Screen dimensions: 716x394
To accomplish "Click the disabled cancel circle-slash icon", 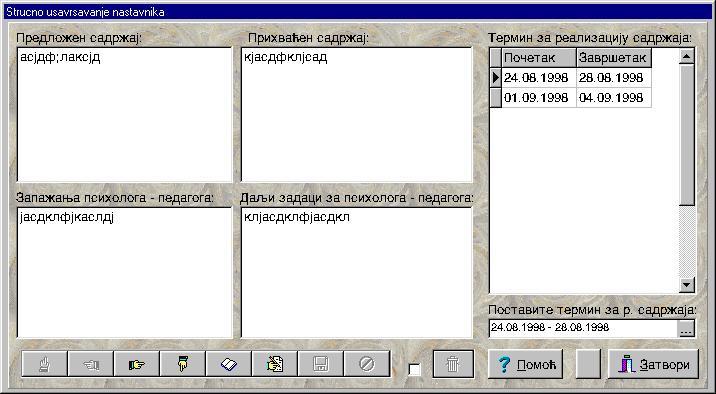I will point(367,364).
